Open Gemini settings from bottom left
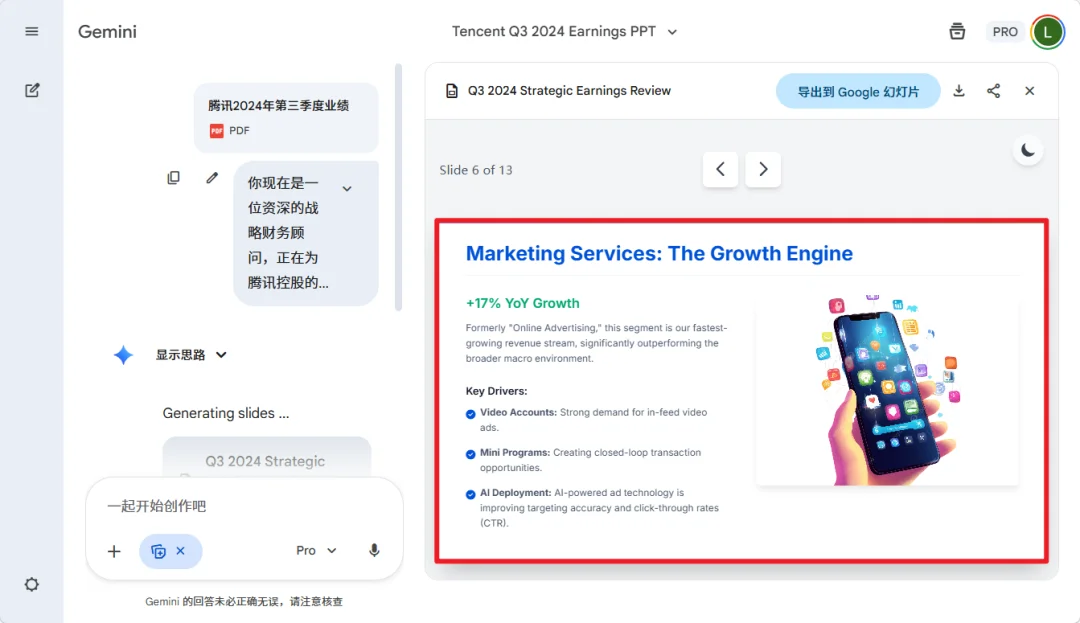 coord(31,584)
